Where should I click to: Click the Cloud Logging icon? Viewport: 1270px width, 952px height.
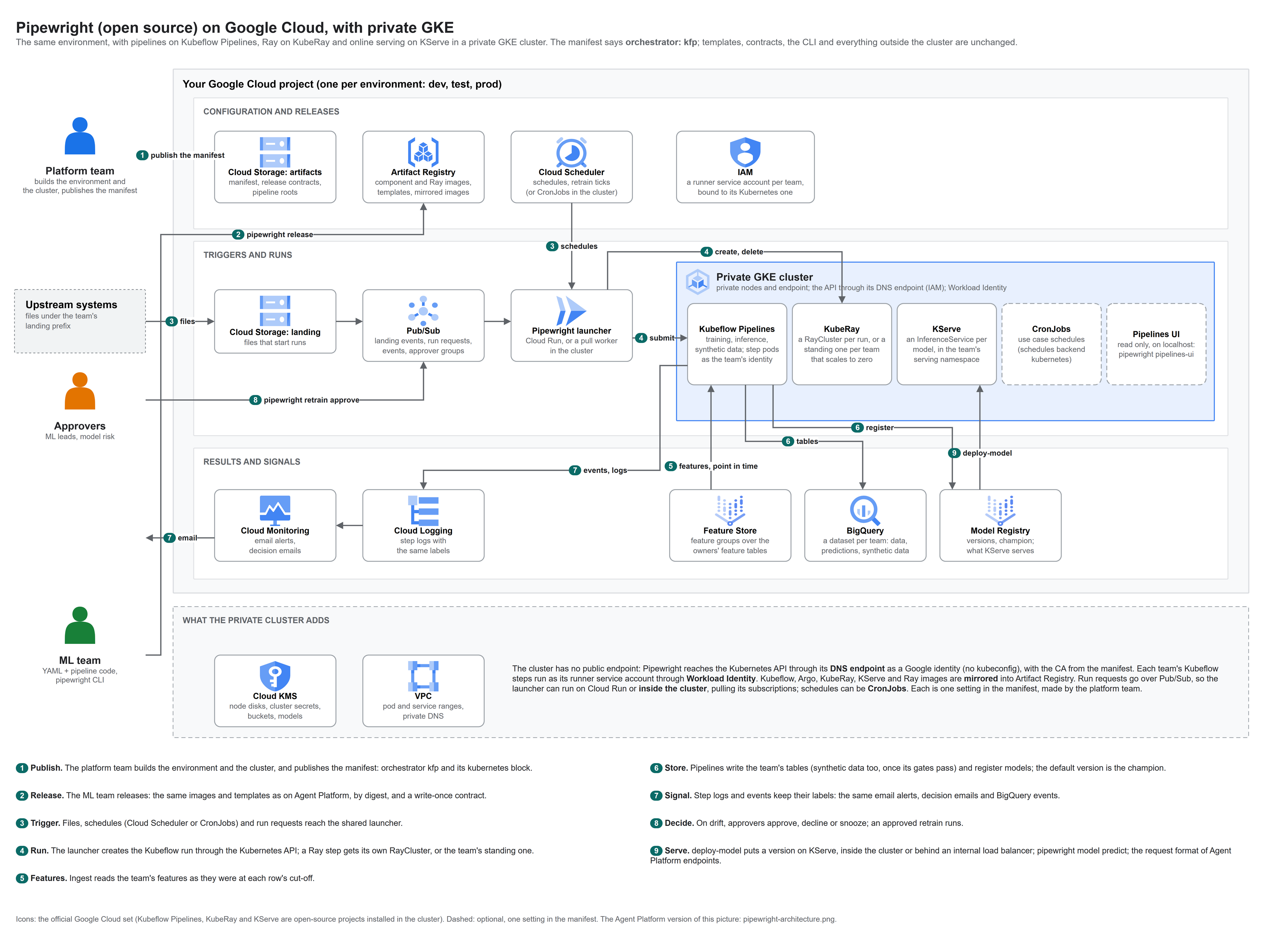[423, 510]
